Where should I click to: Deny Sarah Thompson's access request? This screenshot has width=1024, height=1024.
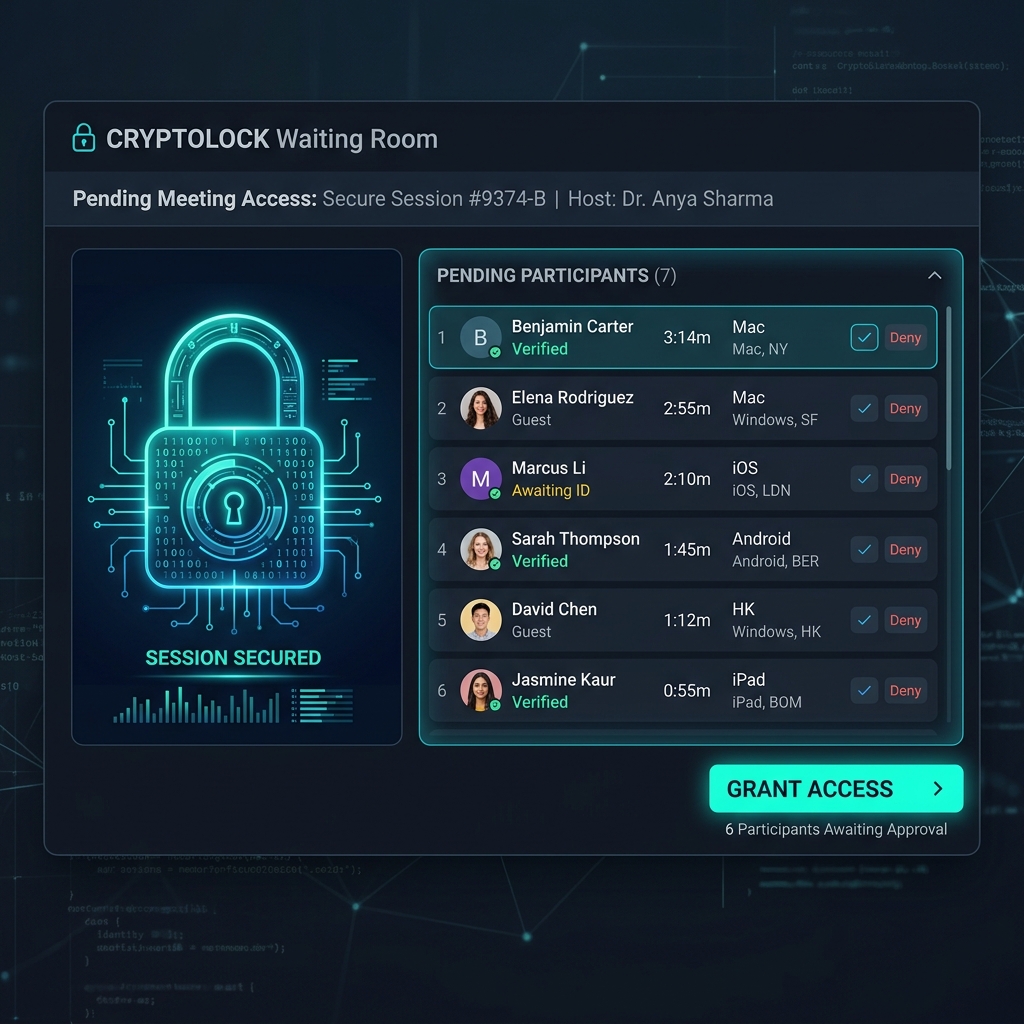905,550
